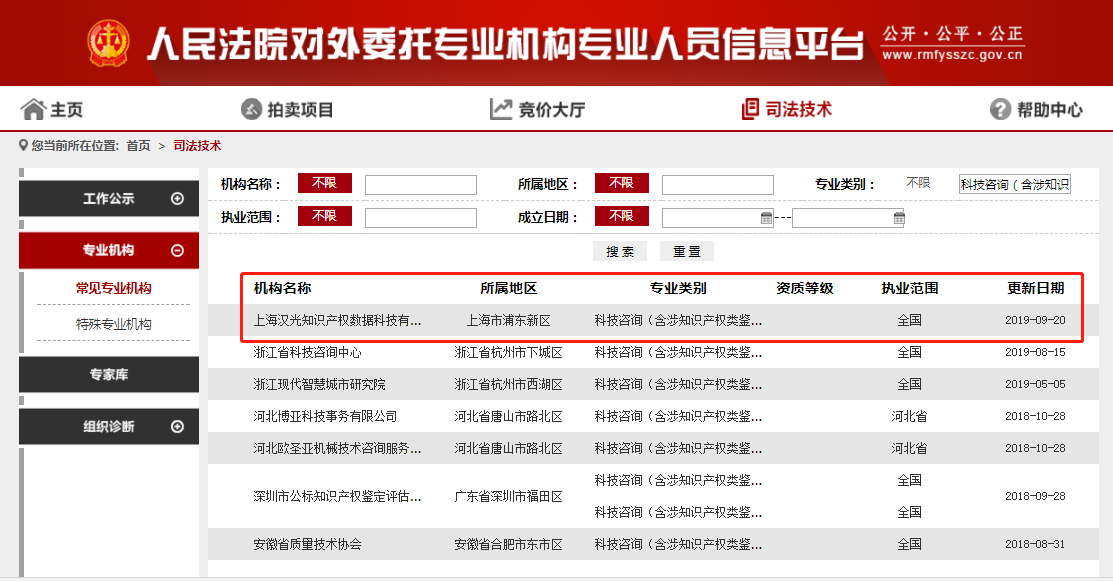Click the home icon beside 主页
Screen dimensions: 1113x581
click(x=33, y=109)
